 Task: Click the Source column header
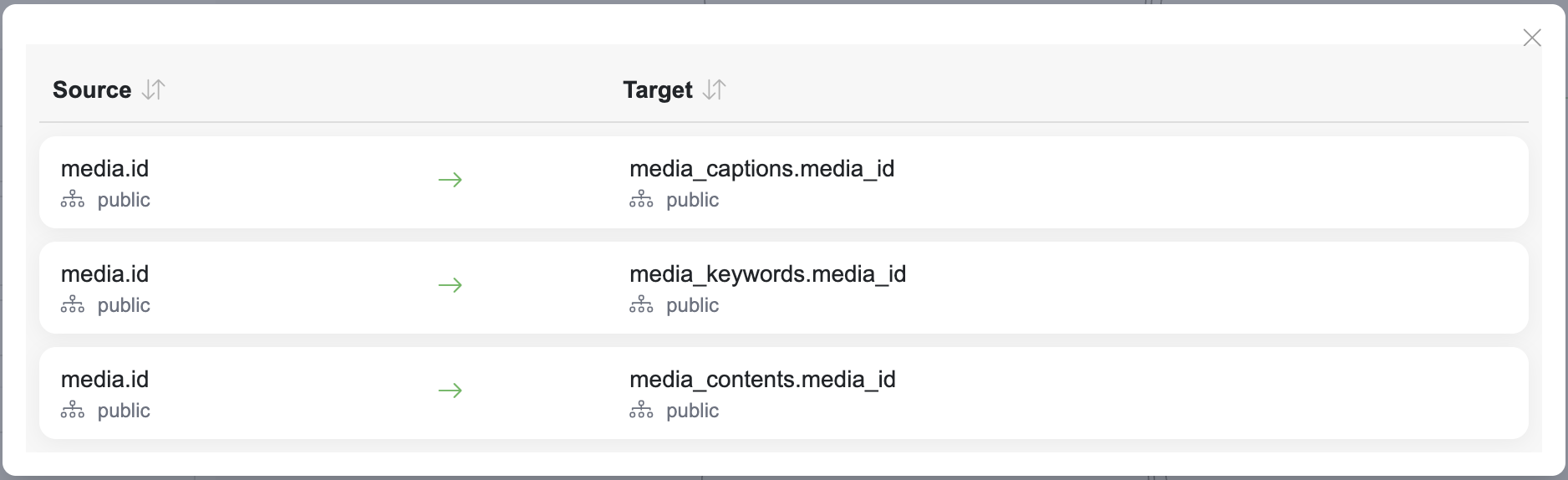click(92, 89)
